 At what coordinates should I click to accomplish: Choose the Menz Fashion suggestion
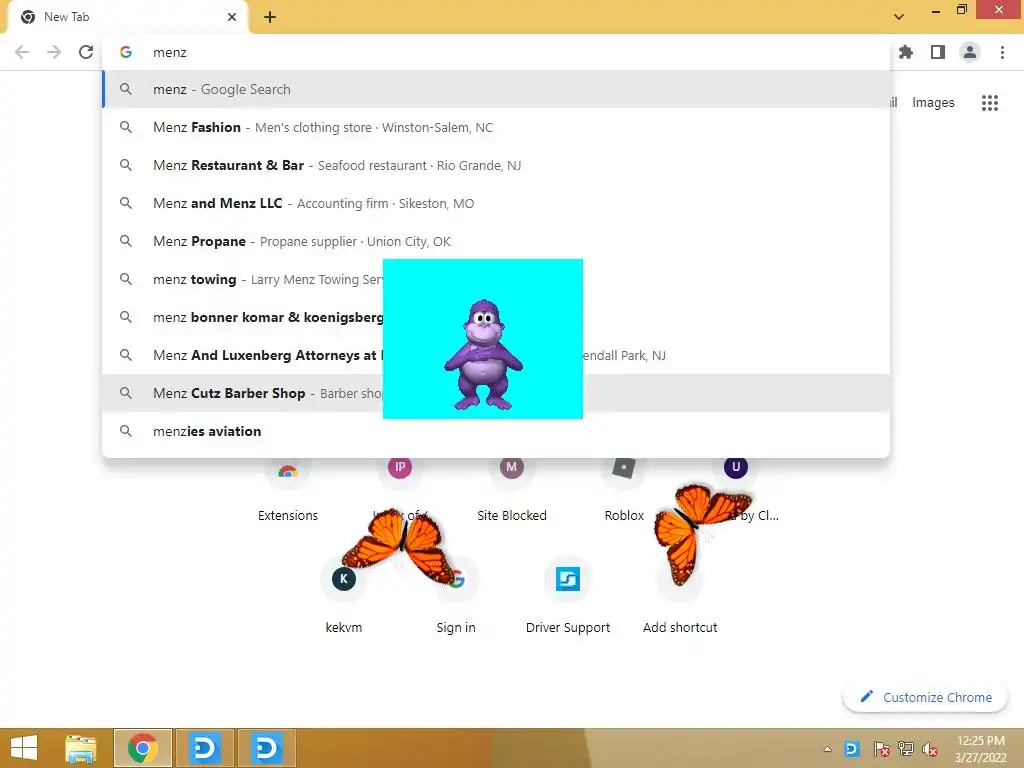(x=496, y=127)
